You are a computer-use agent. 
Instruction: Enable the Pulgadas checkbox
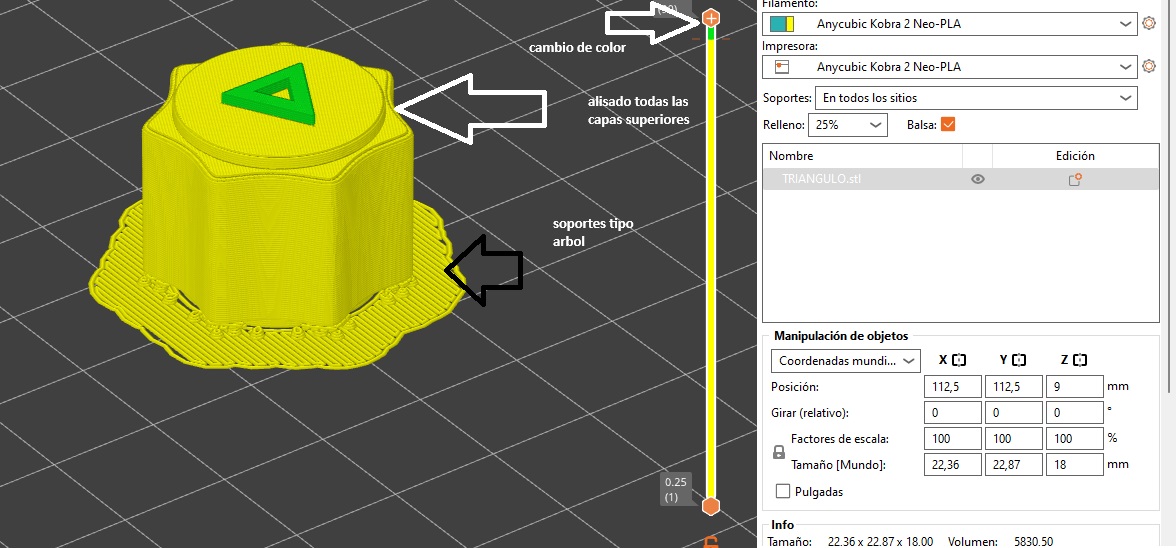tap(783, 492)
